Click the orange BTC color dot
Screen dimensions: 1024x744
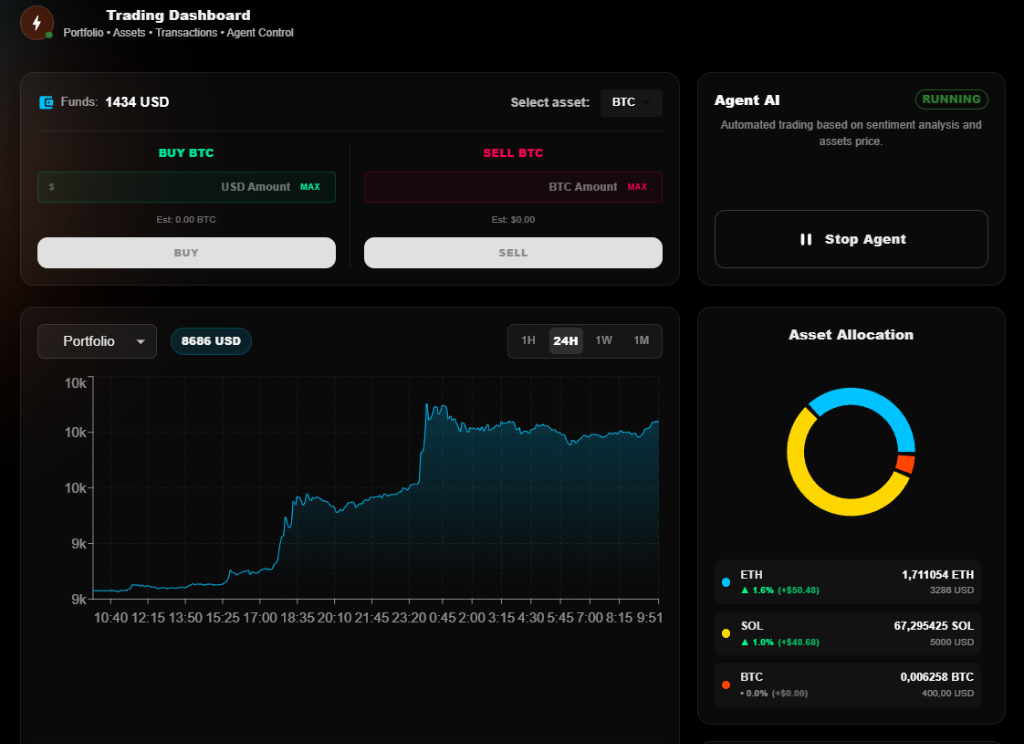pyautogui.click(x=726, y=685)
